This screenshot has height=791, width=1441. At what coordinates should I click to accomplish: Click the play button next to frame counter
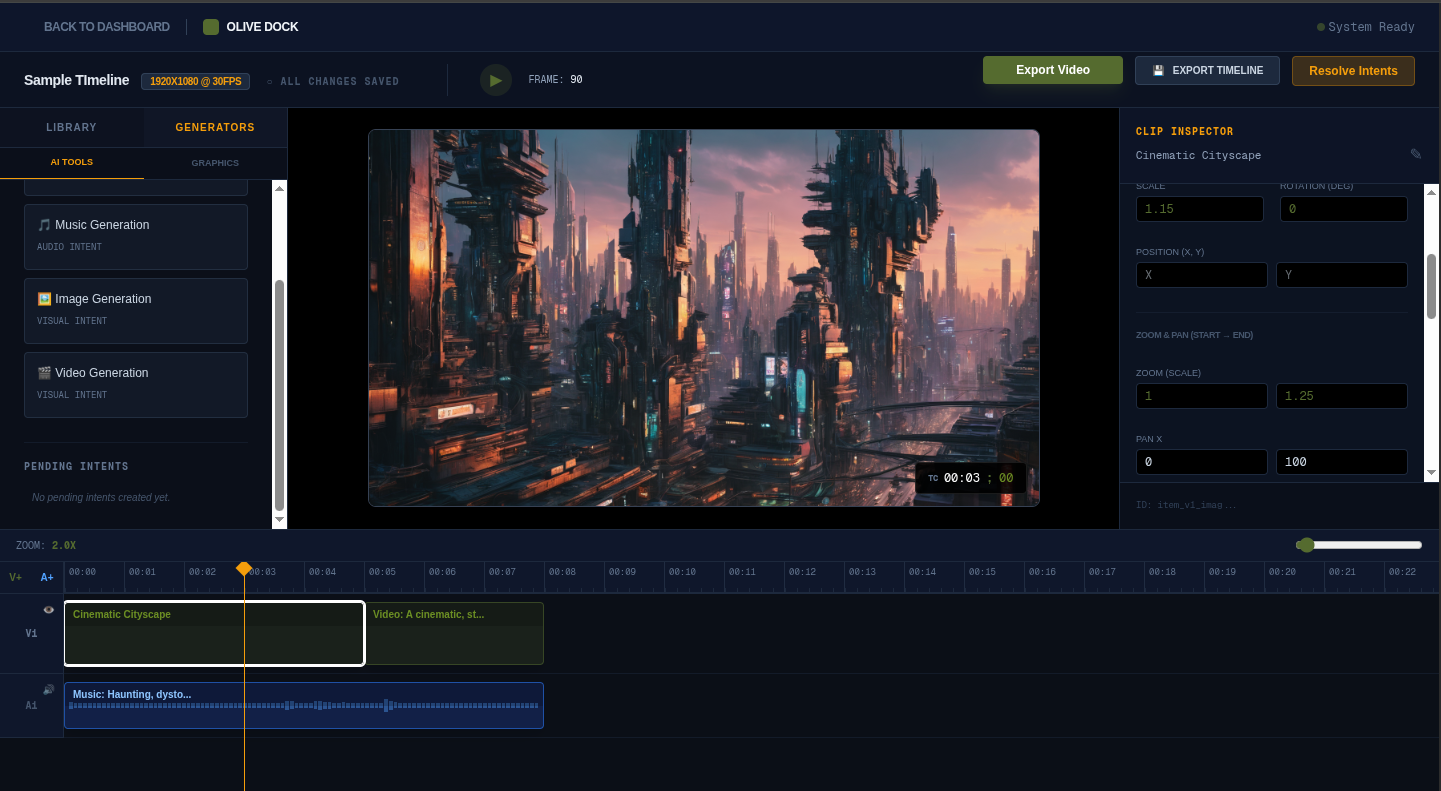point(496,80)
